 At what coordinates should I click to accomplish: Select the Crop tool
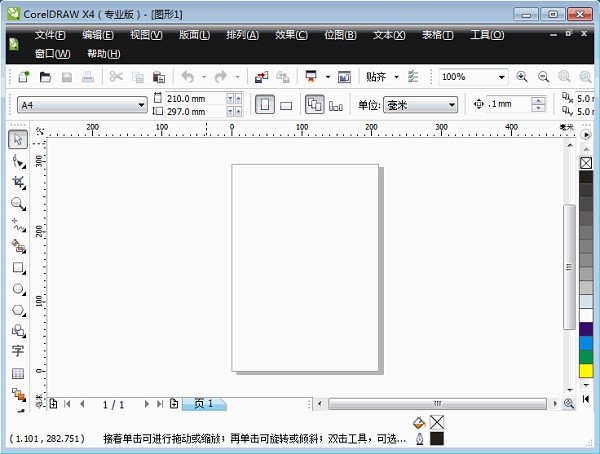pyautogui.click(x=18, y=182)
